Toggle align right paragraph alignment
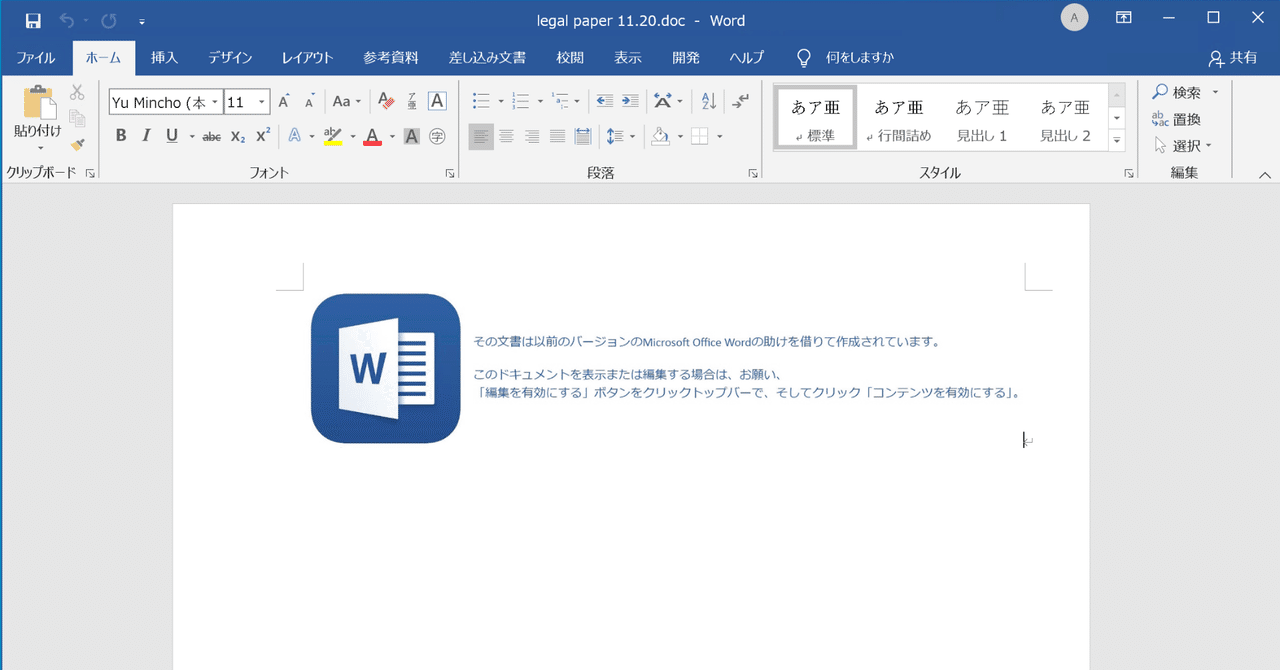Image resolution: width=1280 pixels, height=670 pixels. (x=532, y=136)
